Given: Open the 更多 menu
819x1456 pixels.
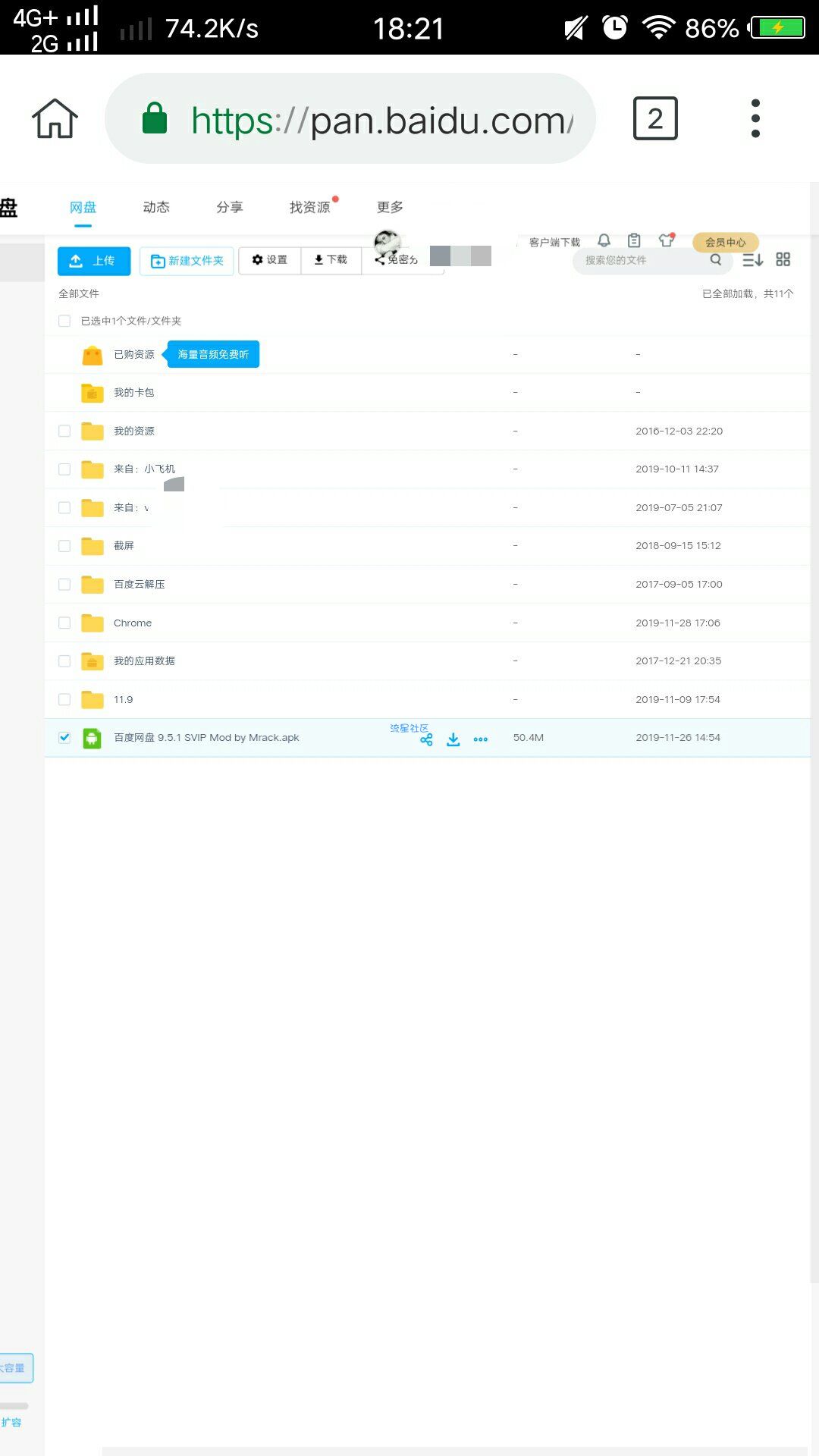Looking at the screenshot, I should pos(390,208).
